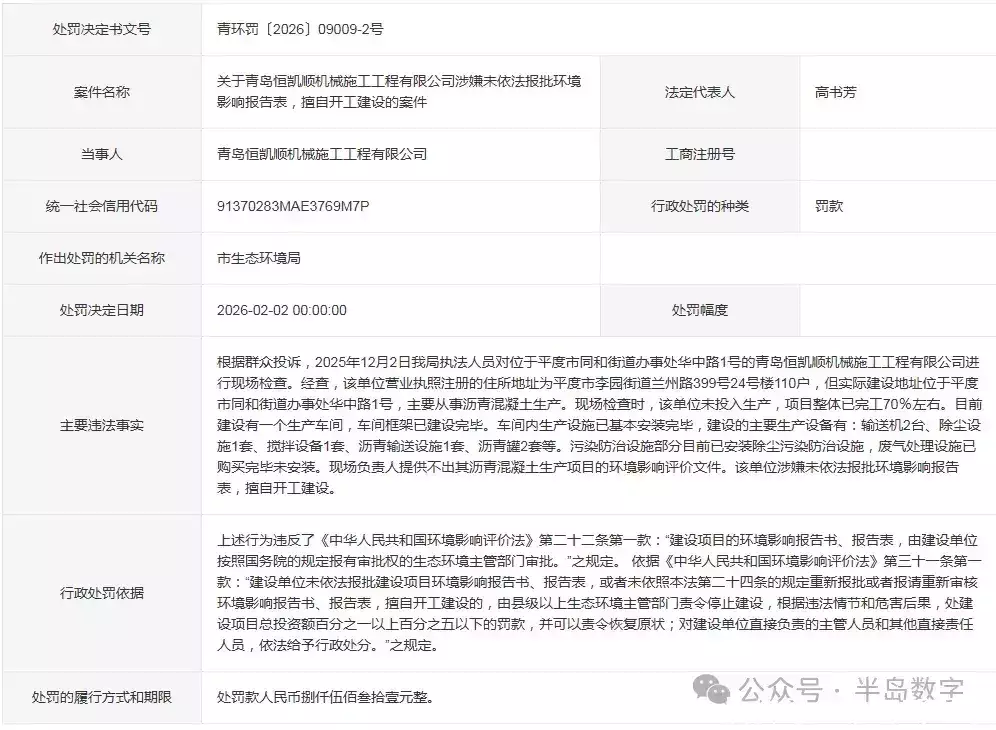Click the 主要违法事实 label cell
The image size is (996, 730).
point(101,425)
